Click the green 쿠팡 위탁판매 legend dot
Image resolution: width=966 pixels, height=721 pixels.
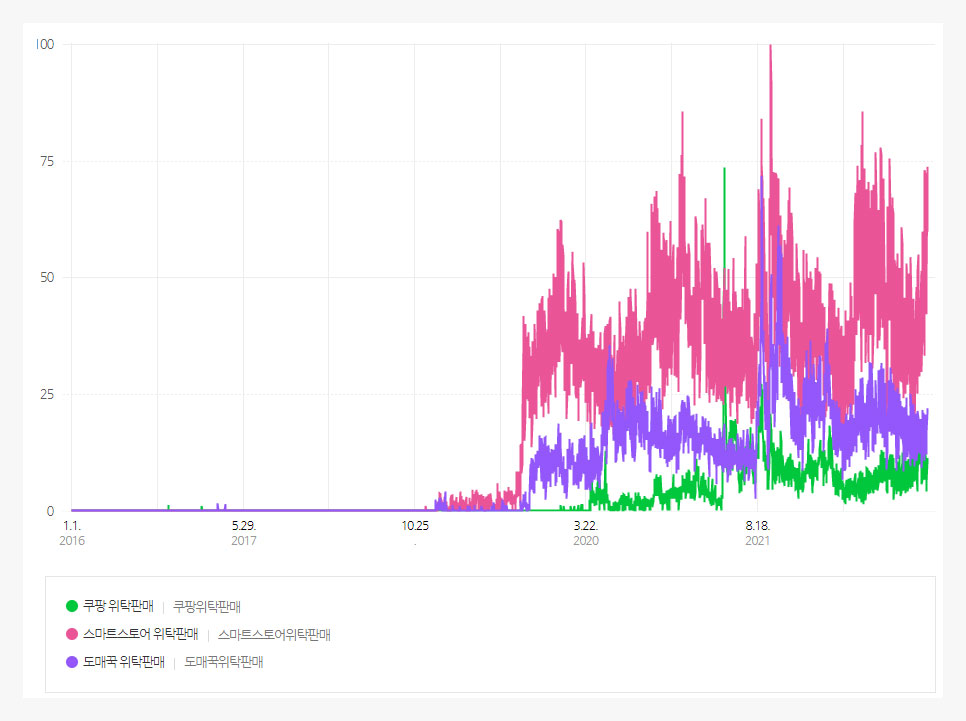coord(72,606)
